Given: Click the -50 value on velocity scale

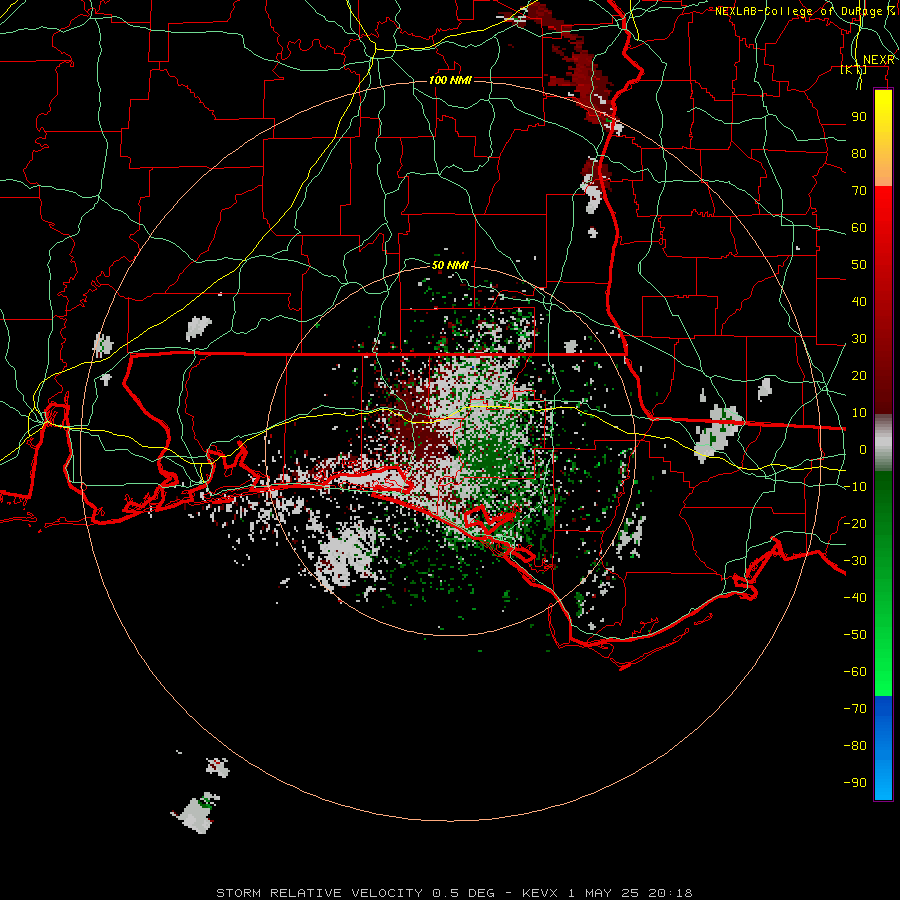Looking at the screenshot, I should point(855,635).
